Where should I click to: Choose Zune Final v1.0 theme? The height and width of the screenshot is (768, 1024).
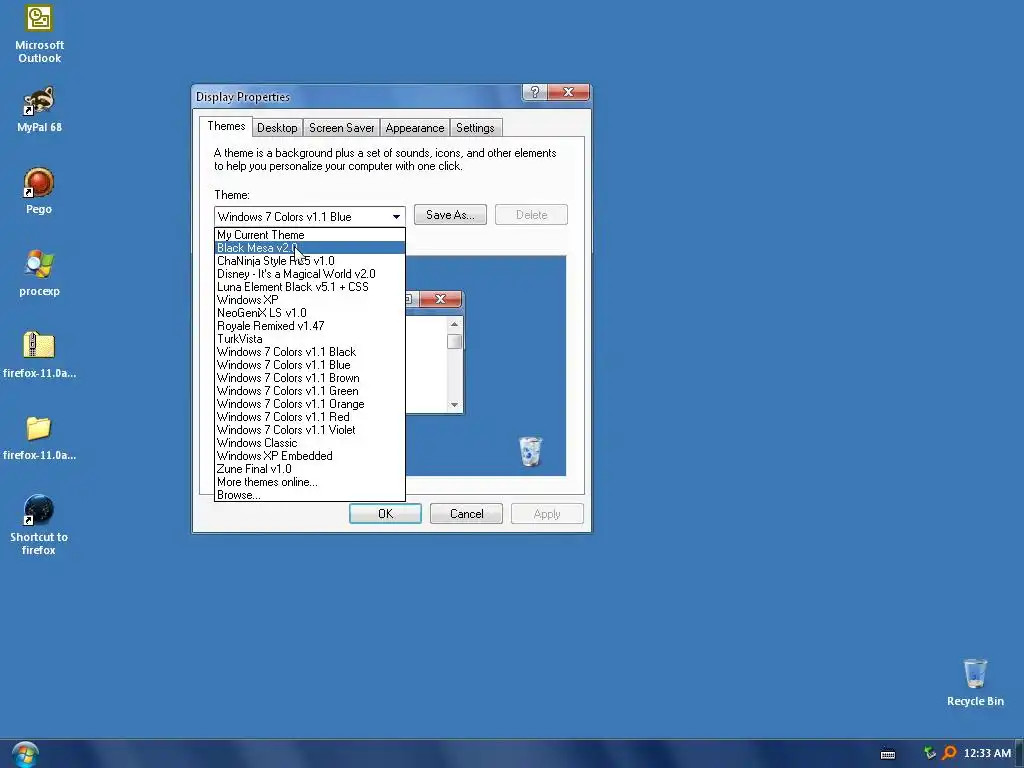(310, 469)
